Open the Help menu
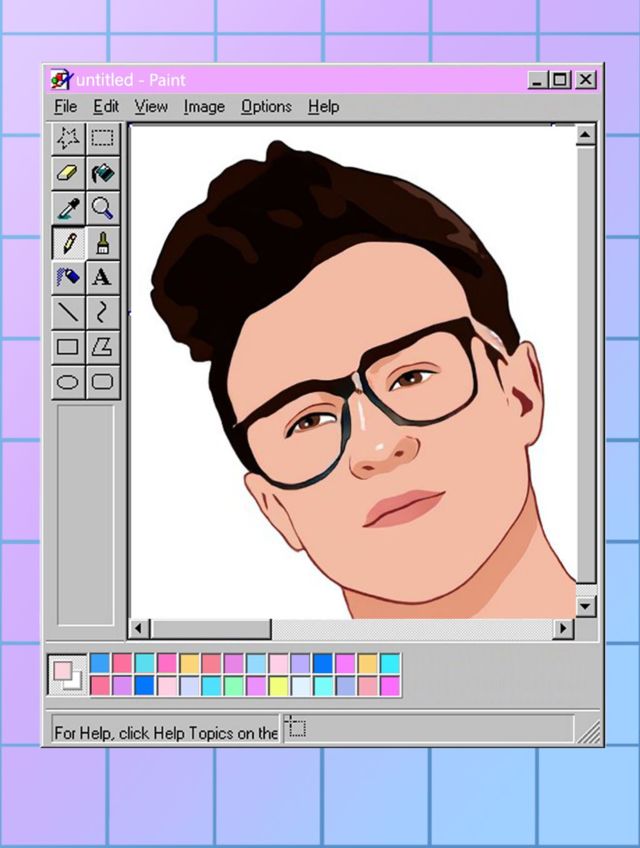Viewport: 640px width, 848px height. tap(323, 107)
